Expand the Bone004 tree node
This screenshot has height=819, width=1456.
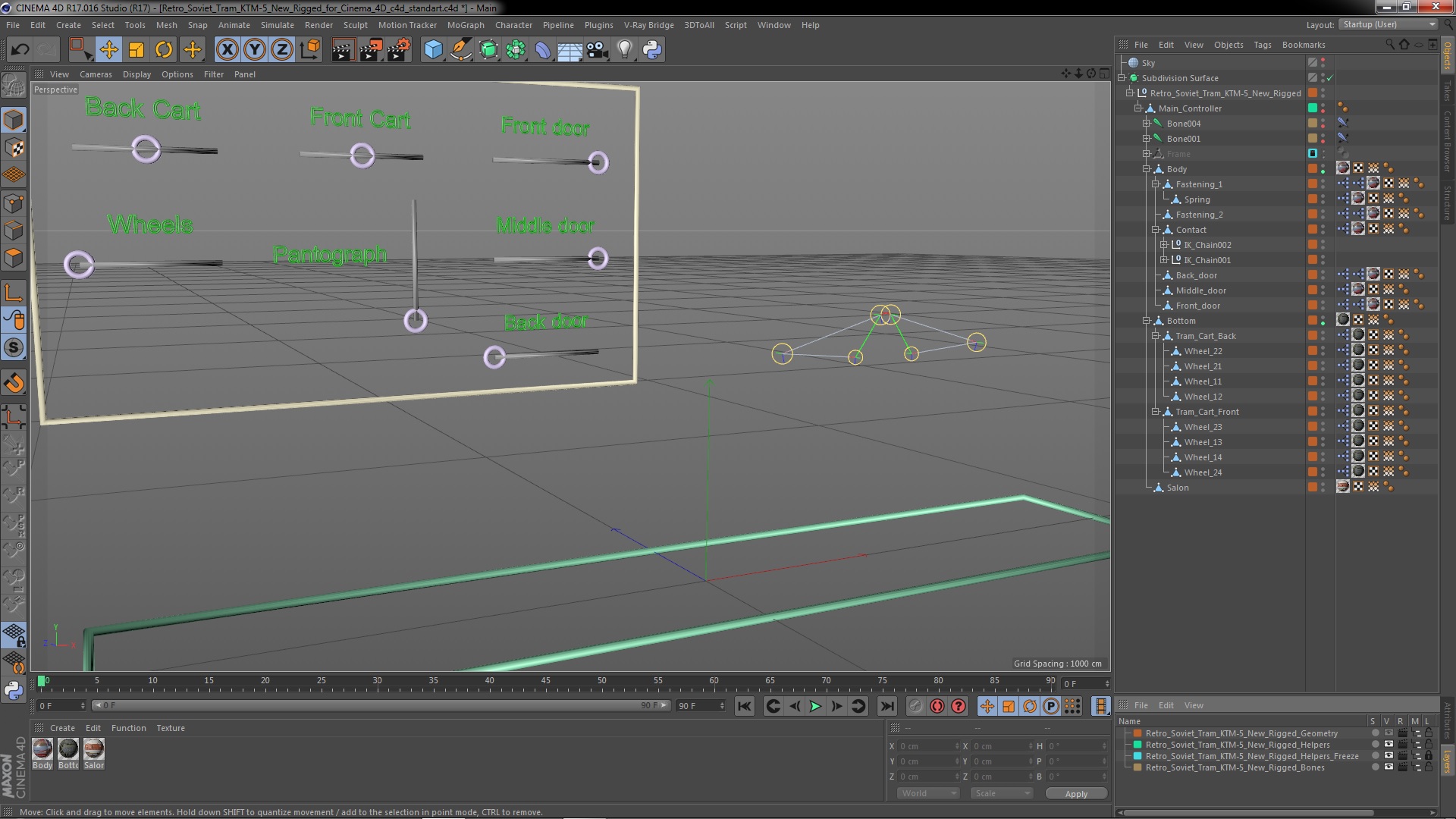(1147, 124)
